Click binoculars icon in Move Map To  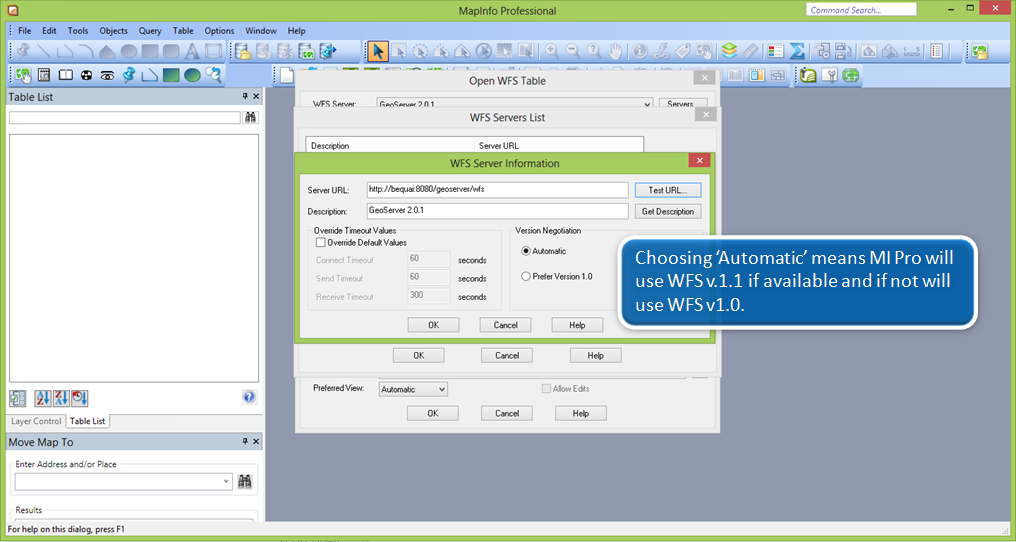[x=245, y=482]
